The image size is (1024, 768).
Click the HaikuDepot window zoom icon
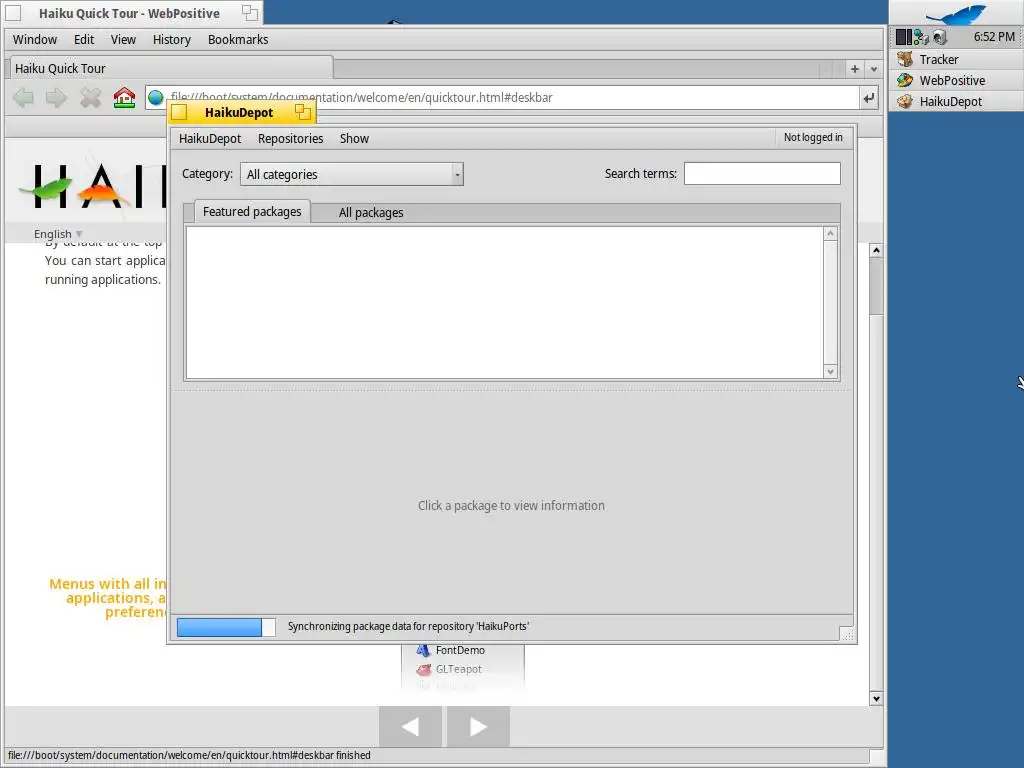[x=302, y=112]
